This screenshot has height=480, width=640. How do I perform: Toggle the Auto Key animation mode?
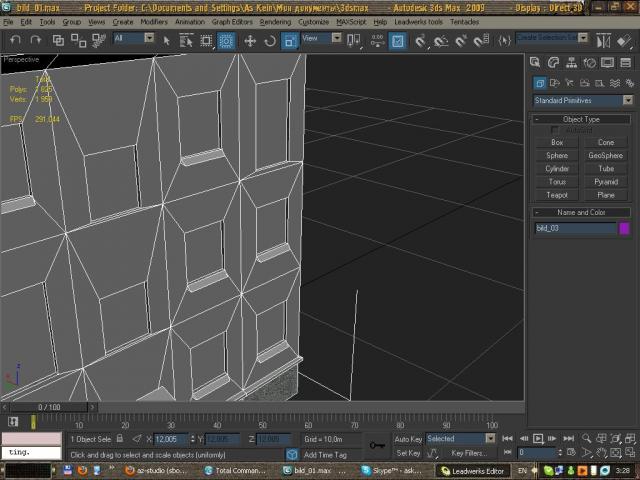[x=408, y=438]
